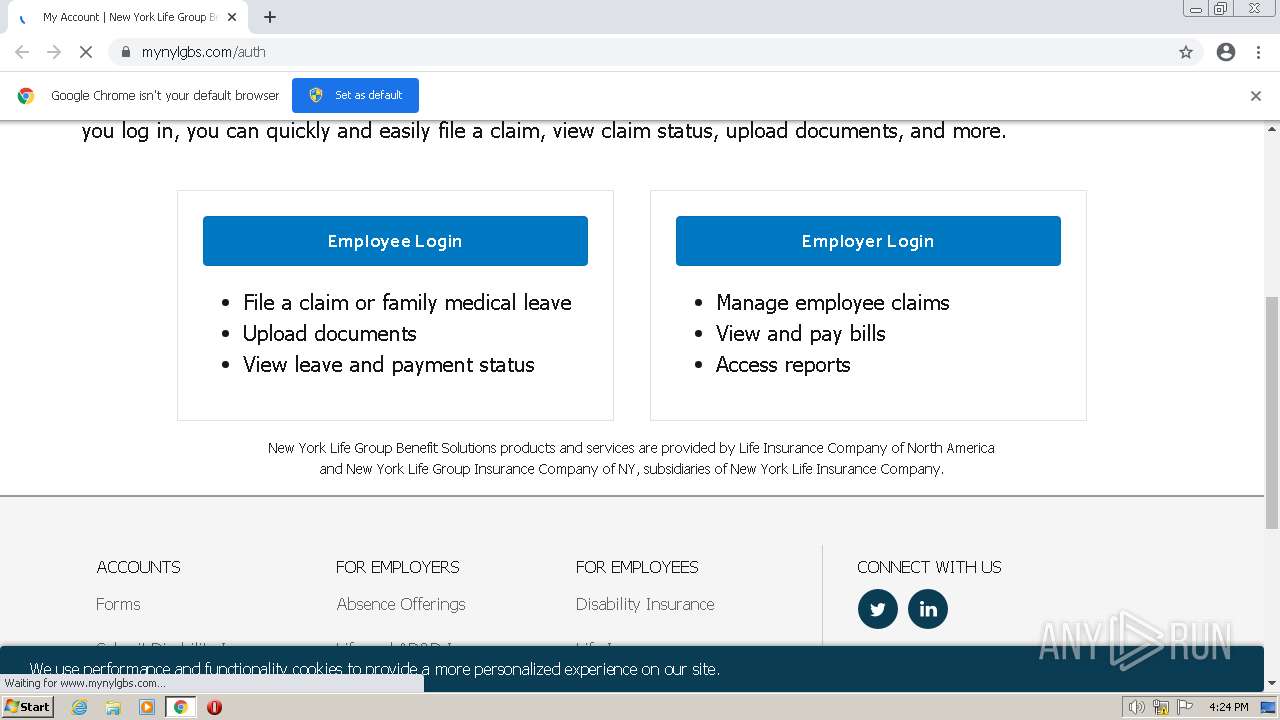This screenshot has height=720, width=1280.
Task: Click the scrollbar down arrow
Action: [x=1272, y=683]
